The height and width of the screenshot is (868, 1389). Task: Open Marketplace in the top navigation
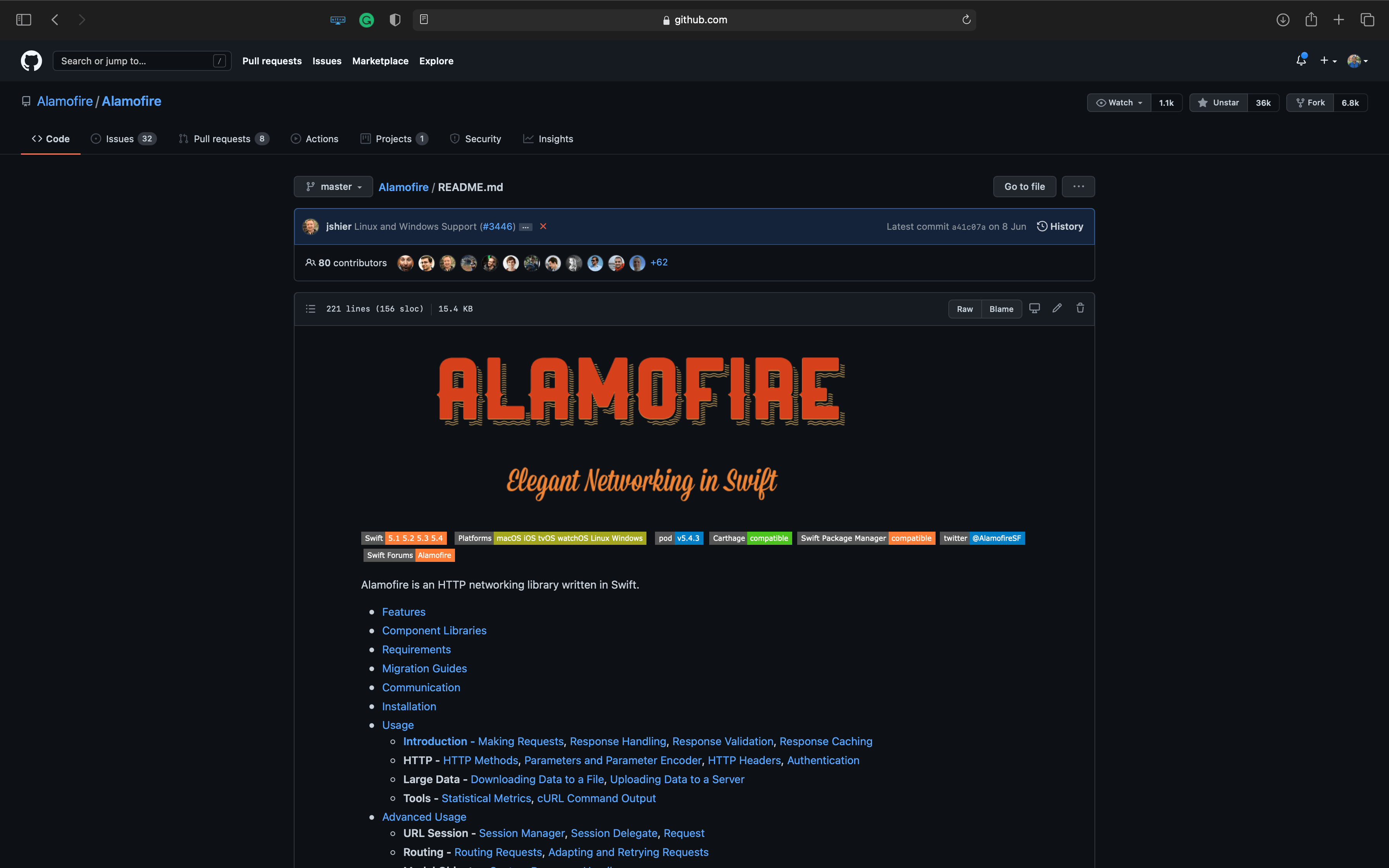pyautogui.click(x=381, y=61)
